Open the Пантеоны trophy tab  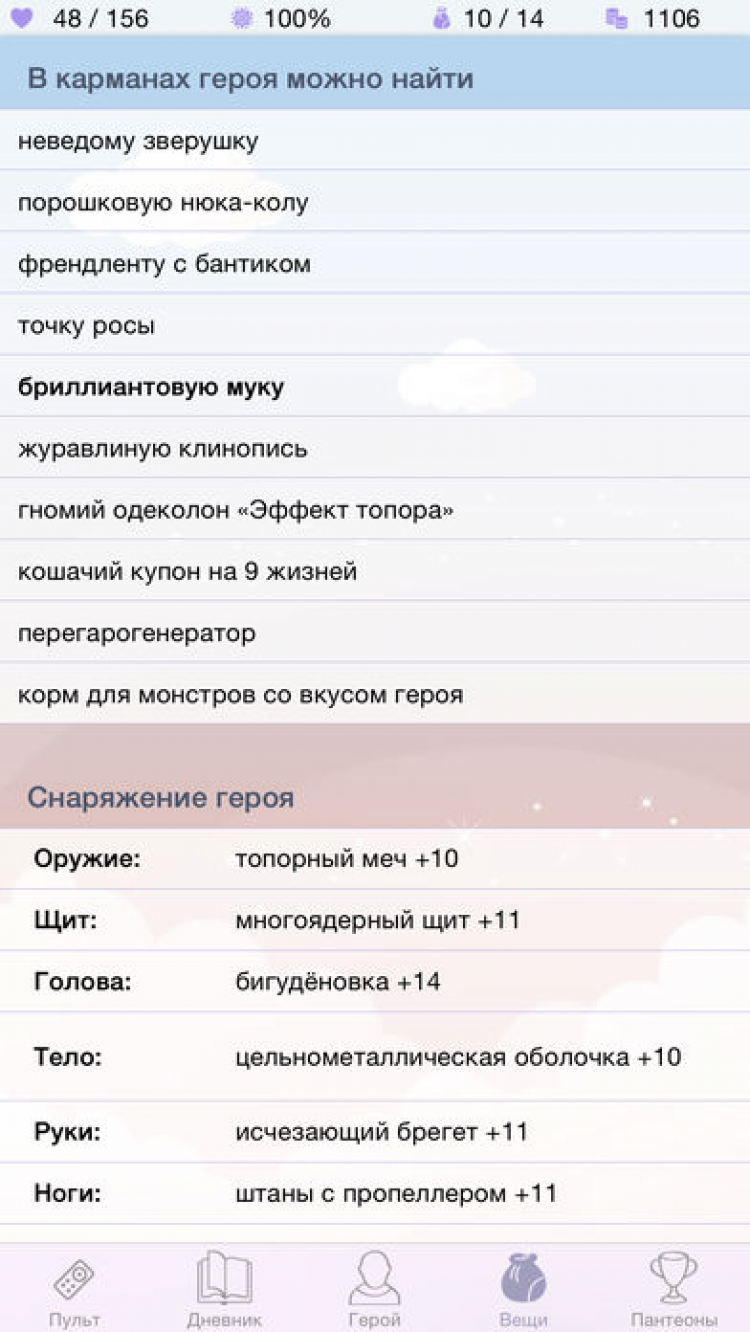tap(674, 1290)
